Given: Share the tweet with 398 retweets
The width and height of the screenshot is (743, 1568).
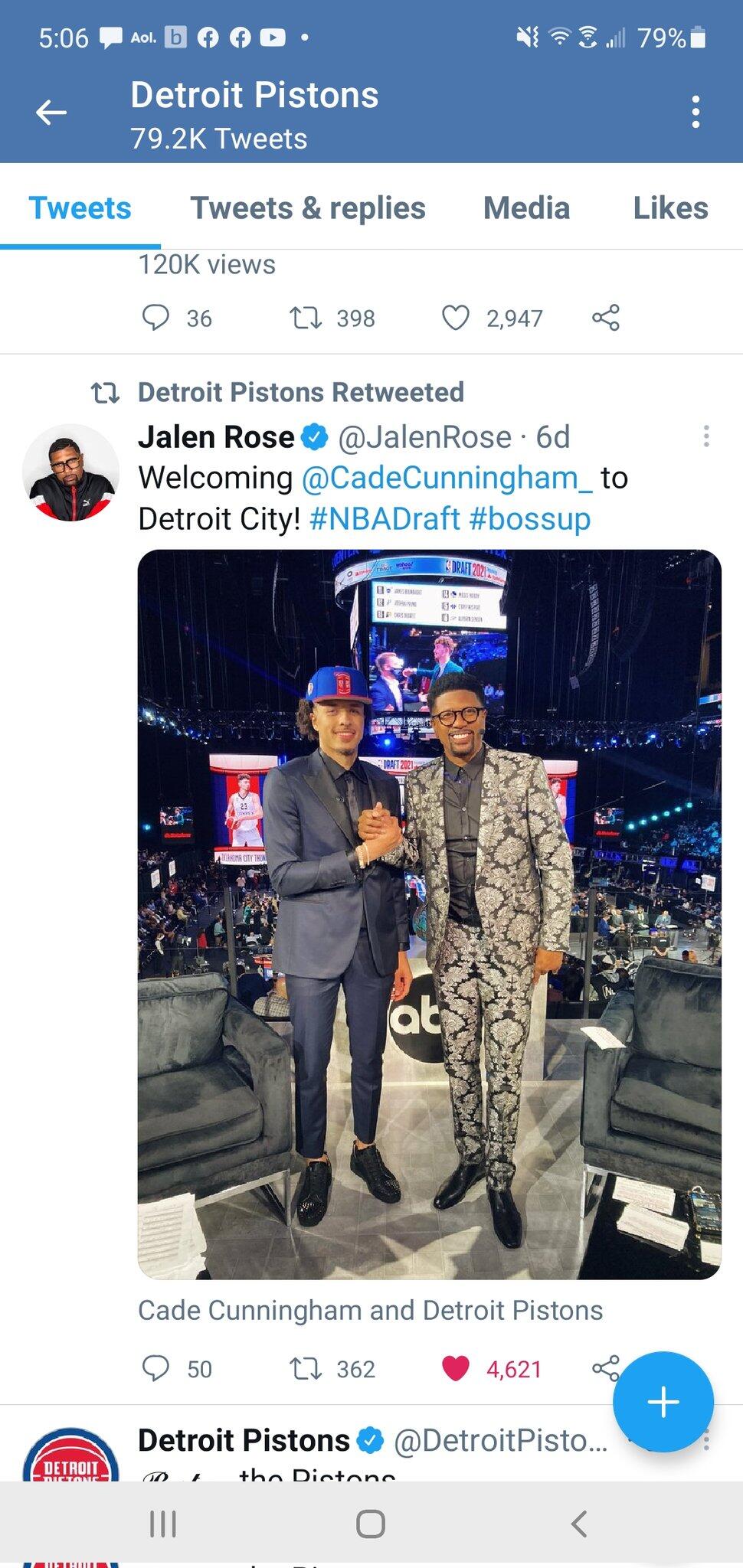Looking at the screenshot, I should click(606, 318).
